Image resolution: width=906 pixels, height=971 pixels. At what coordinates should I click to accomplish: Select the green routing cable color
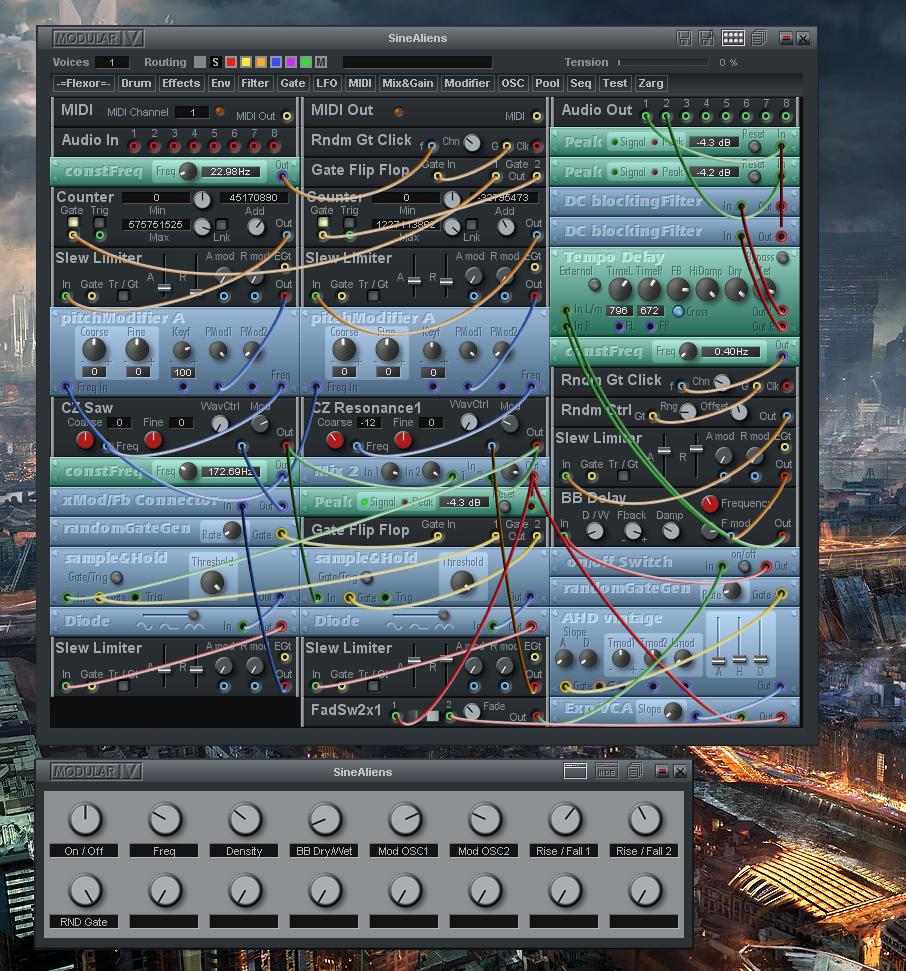pyautogui.click(x=305, y=62)
